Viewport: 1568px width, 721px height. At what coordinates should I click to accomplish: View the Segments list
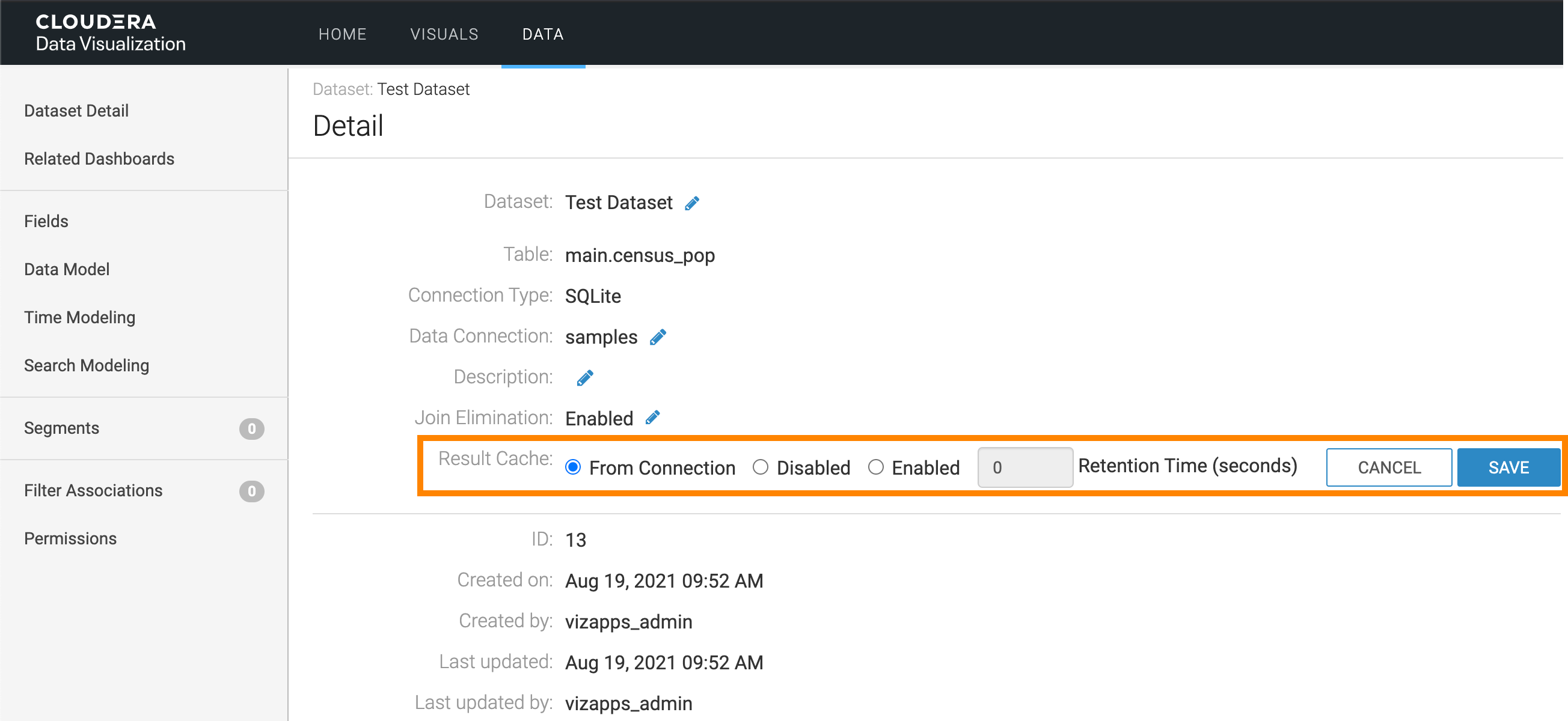[61, 428]
